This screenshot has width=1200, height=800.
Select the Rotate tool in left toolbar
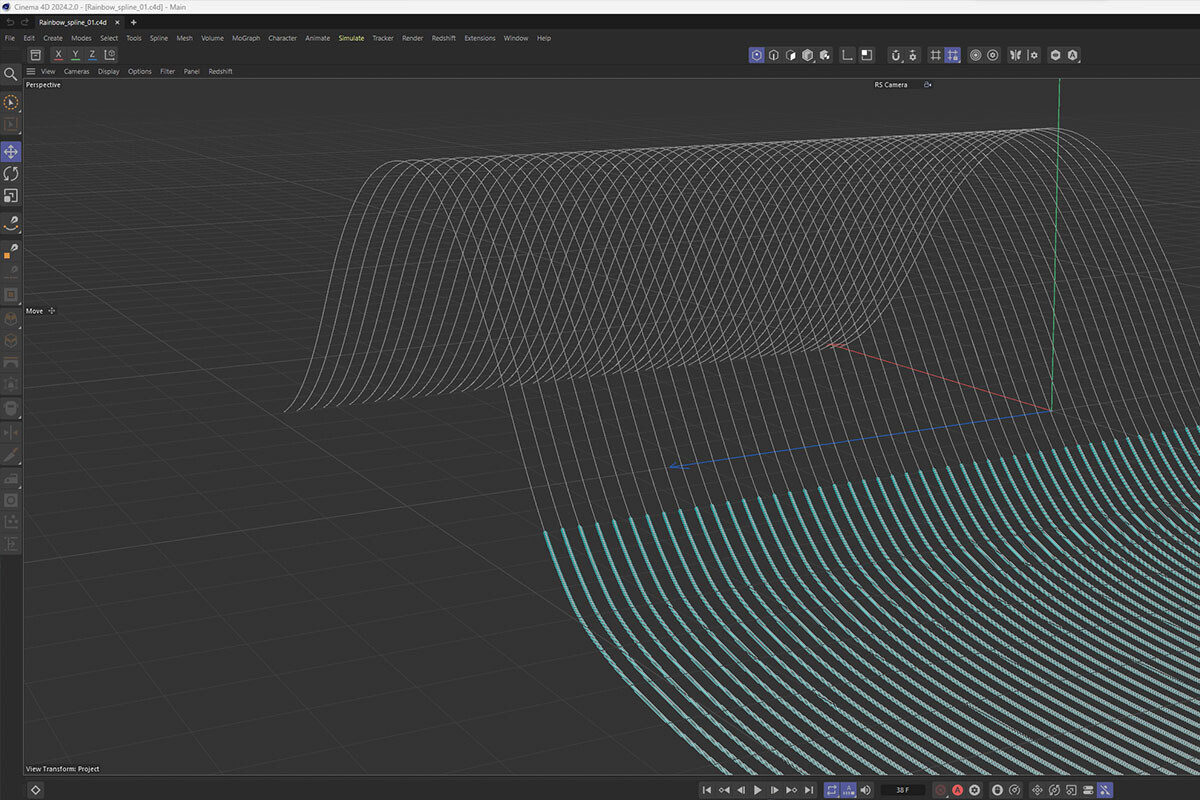click(x=11, y=174)
